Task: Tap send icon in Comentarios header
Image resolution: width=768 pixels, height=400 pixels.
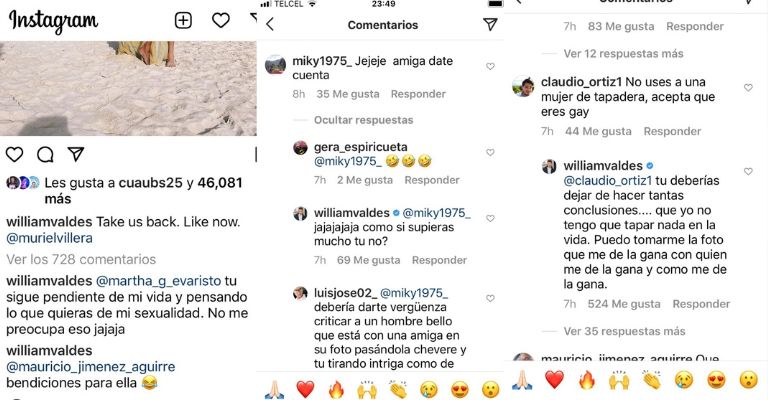Action: click(490, 24)
